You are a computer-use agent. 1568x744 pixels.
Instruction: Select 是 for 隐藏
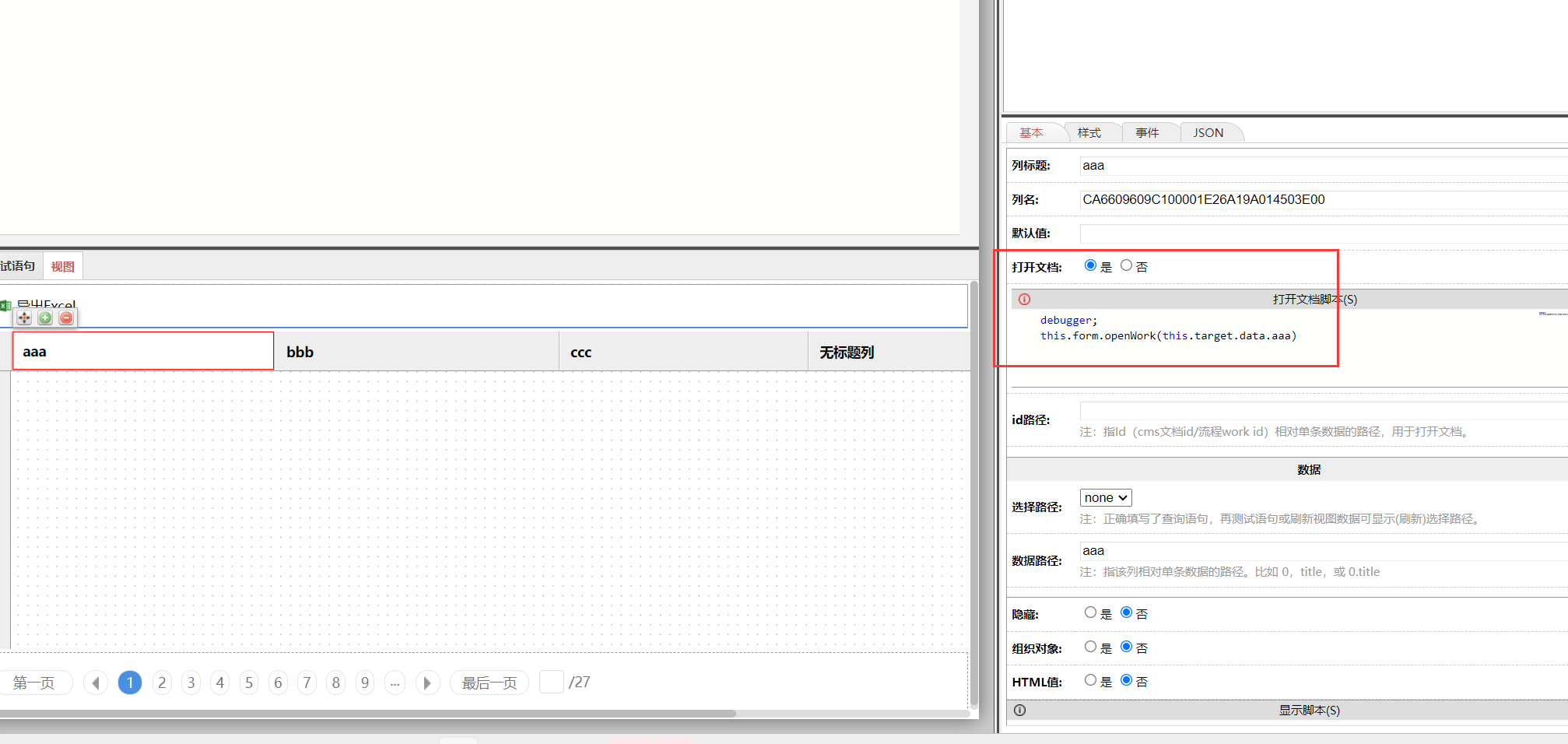(1090, 612)
